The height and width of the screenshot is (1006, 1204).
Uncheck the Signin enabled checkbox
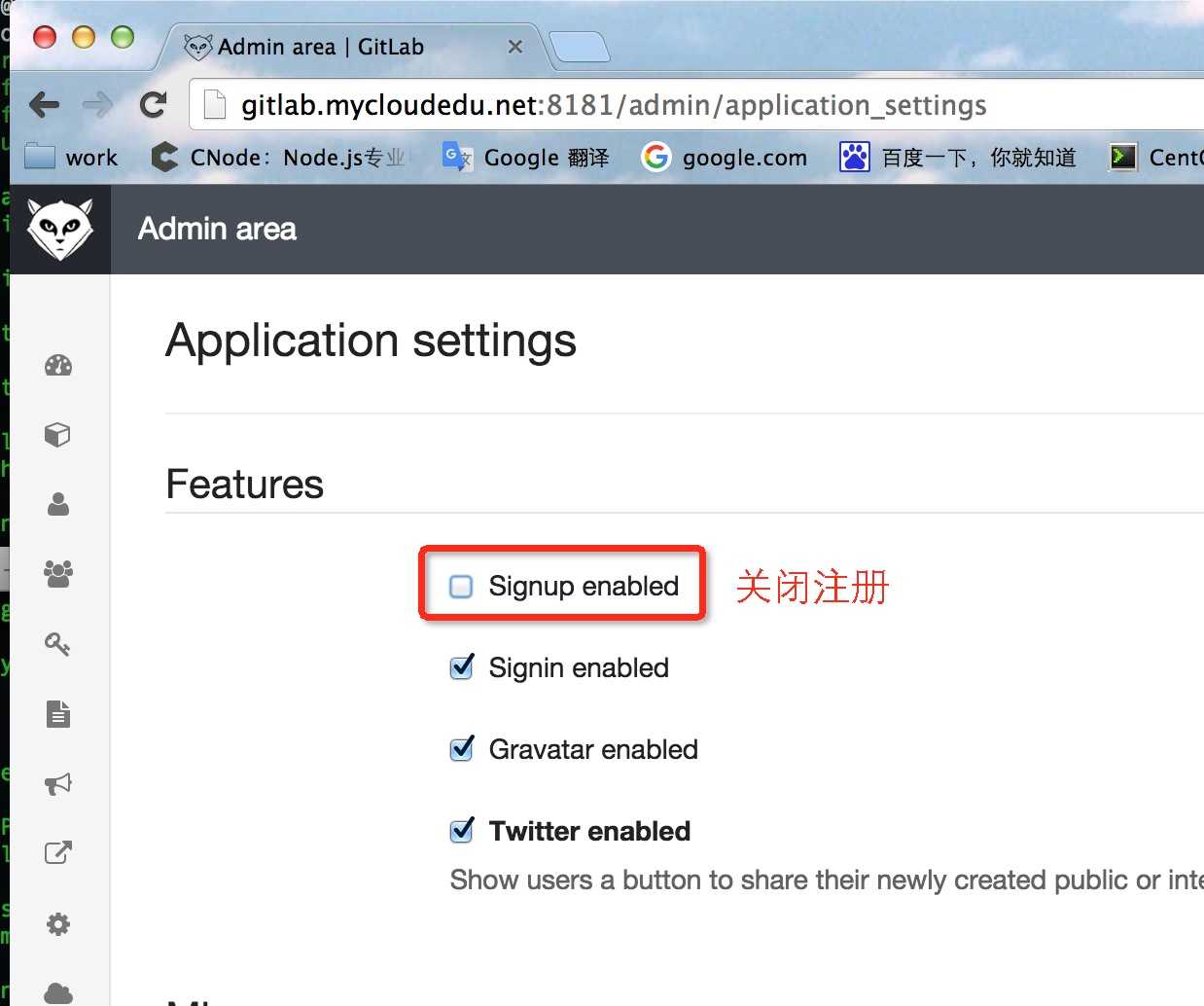click(x=462, y=667)
